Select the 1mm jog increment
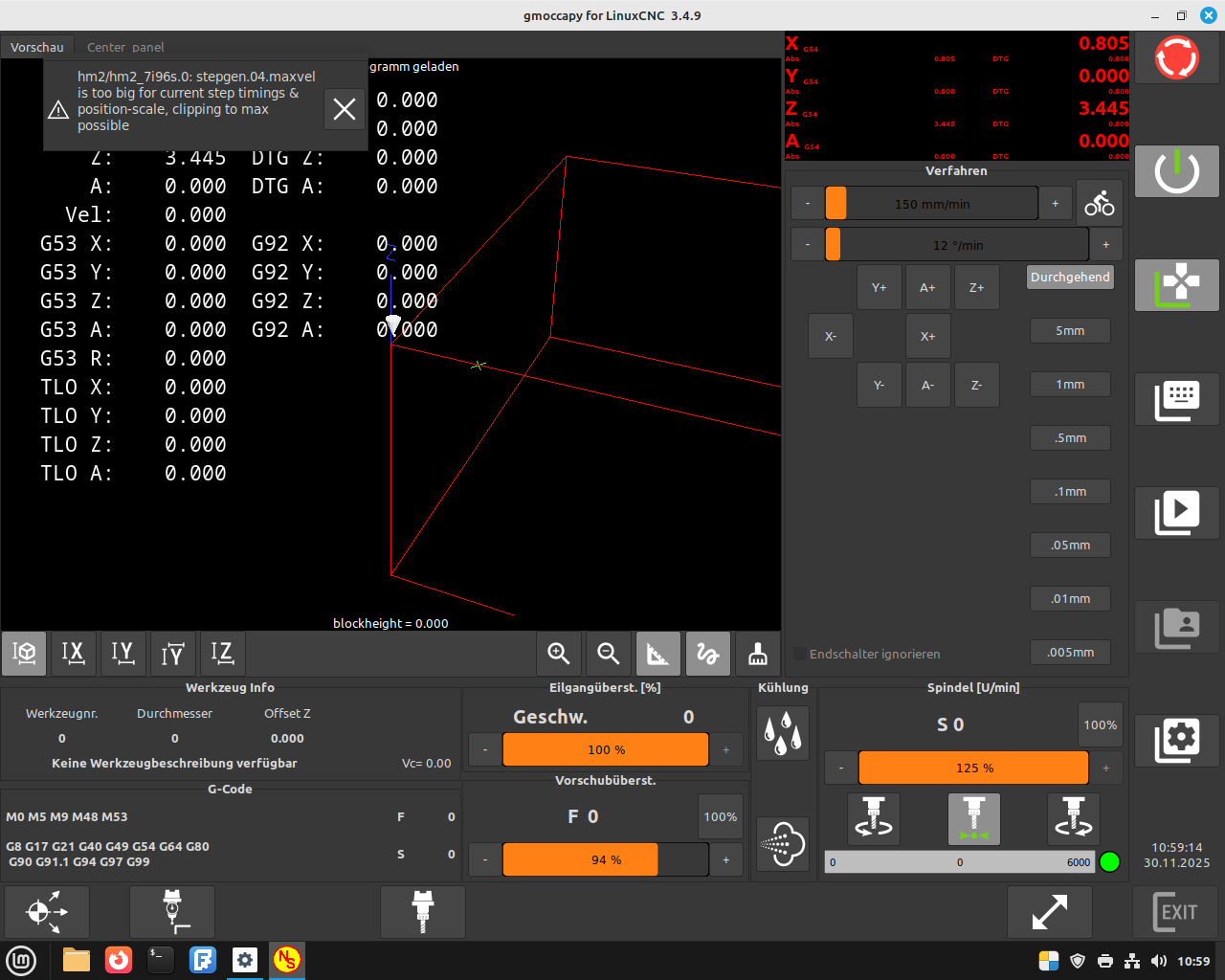Image resolution: width=1225 pixels, height=980 pixels. (x=1070, y=385)
